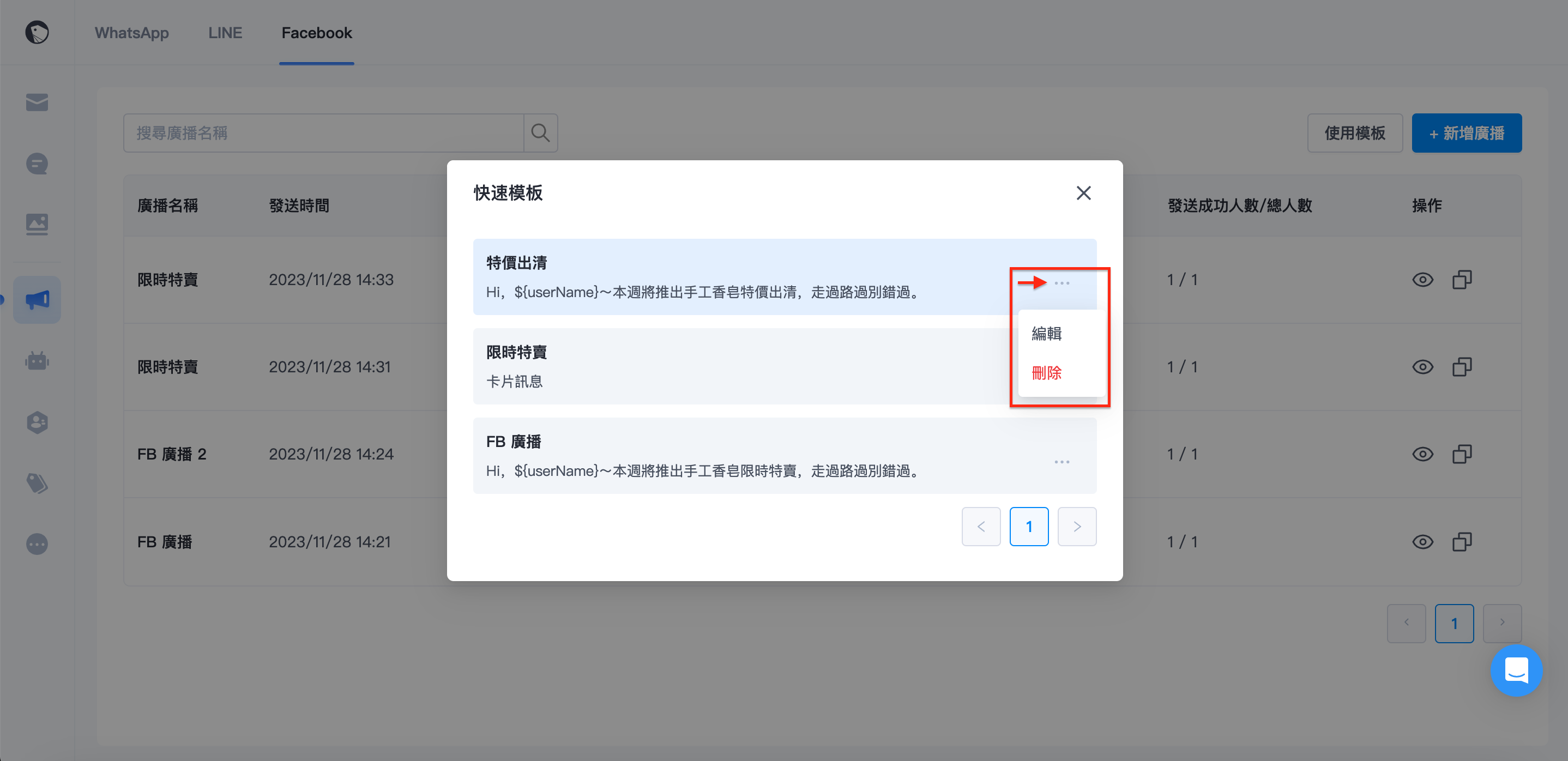Open the contacts person icon in sidebar
Screen dimensions: 1568x761
pyautogui.click(x=37, y=422)
